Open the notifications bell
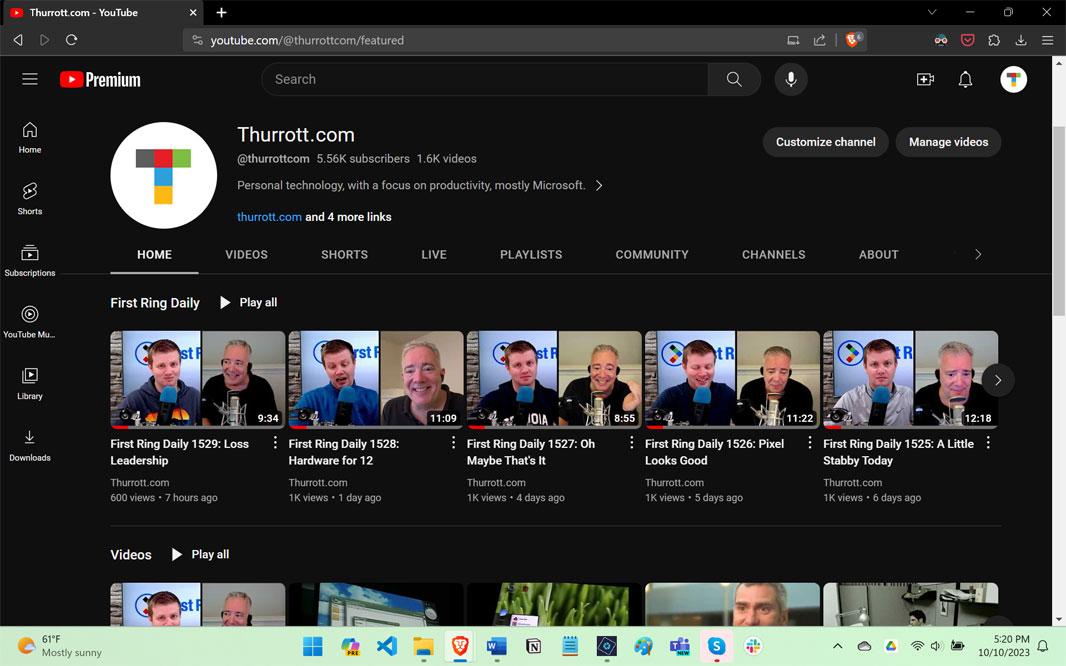 pyautogui.click(x=965, y=79)
